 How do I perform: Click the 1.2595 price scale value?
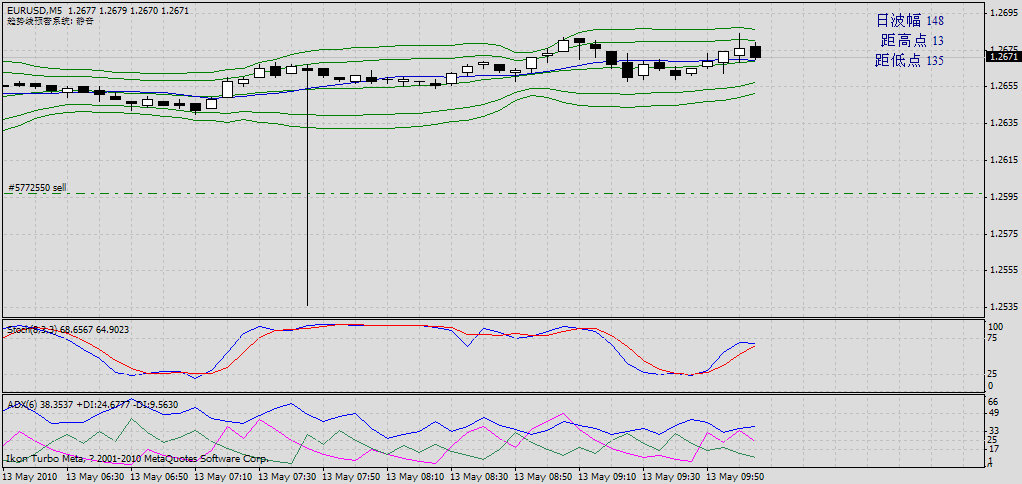point(1004,196)
